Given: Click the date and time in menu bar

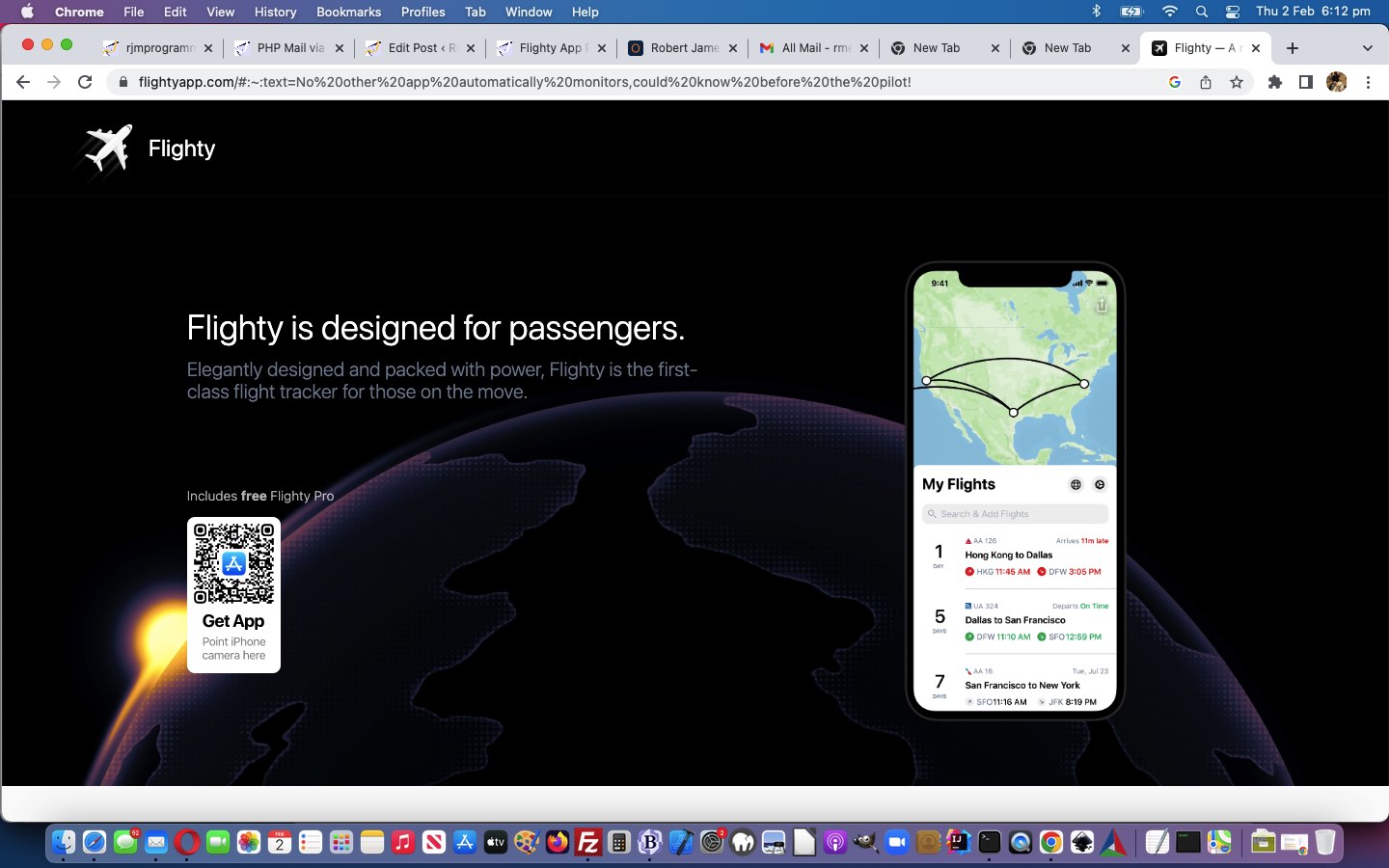Looking at the screenshot, I should point(1313,12).
